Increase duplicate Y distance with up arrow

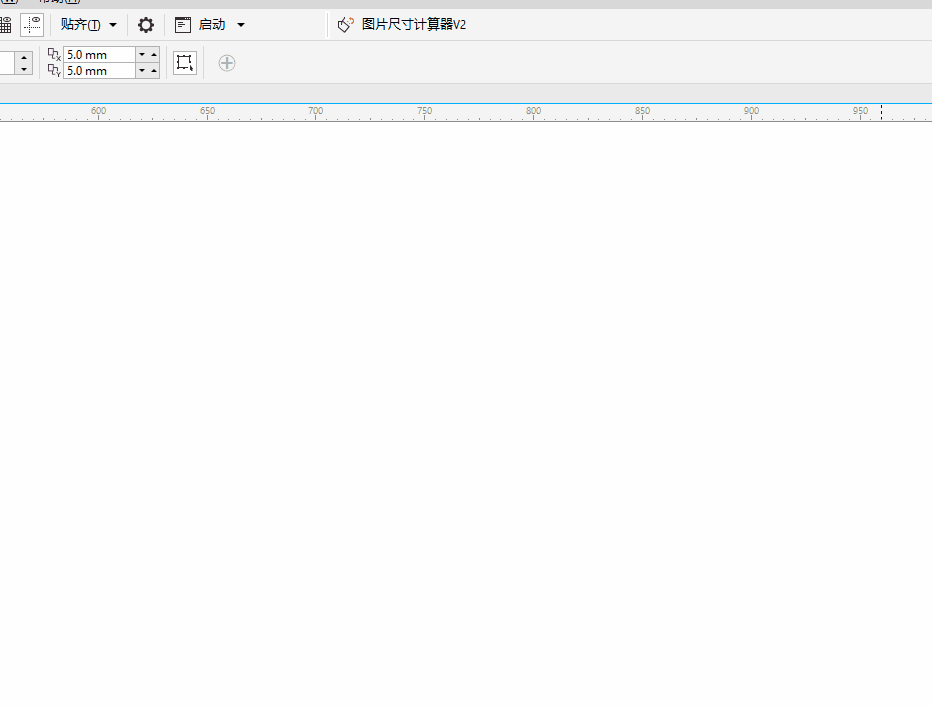pyautogui.click(x=154, y=71)
